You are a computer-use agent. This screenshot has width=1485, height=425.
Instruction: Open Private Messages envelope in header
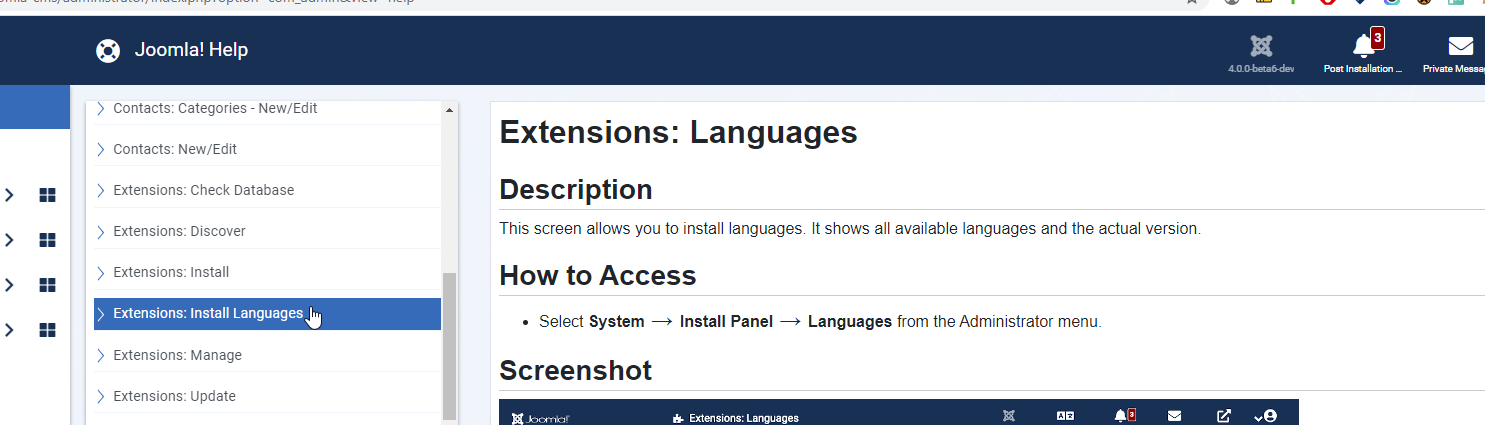[x=1460, y=45]
